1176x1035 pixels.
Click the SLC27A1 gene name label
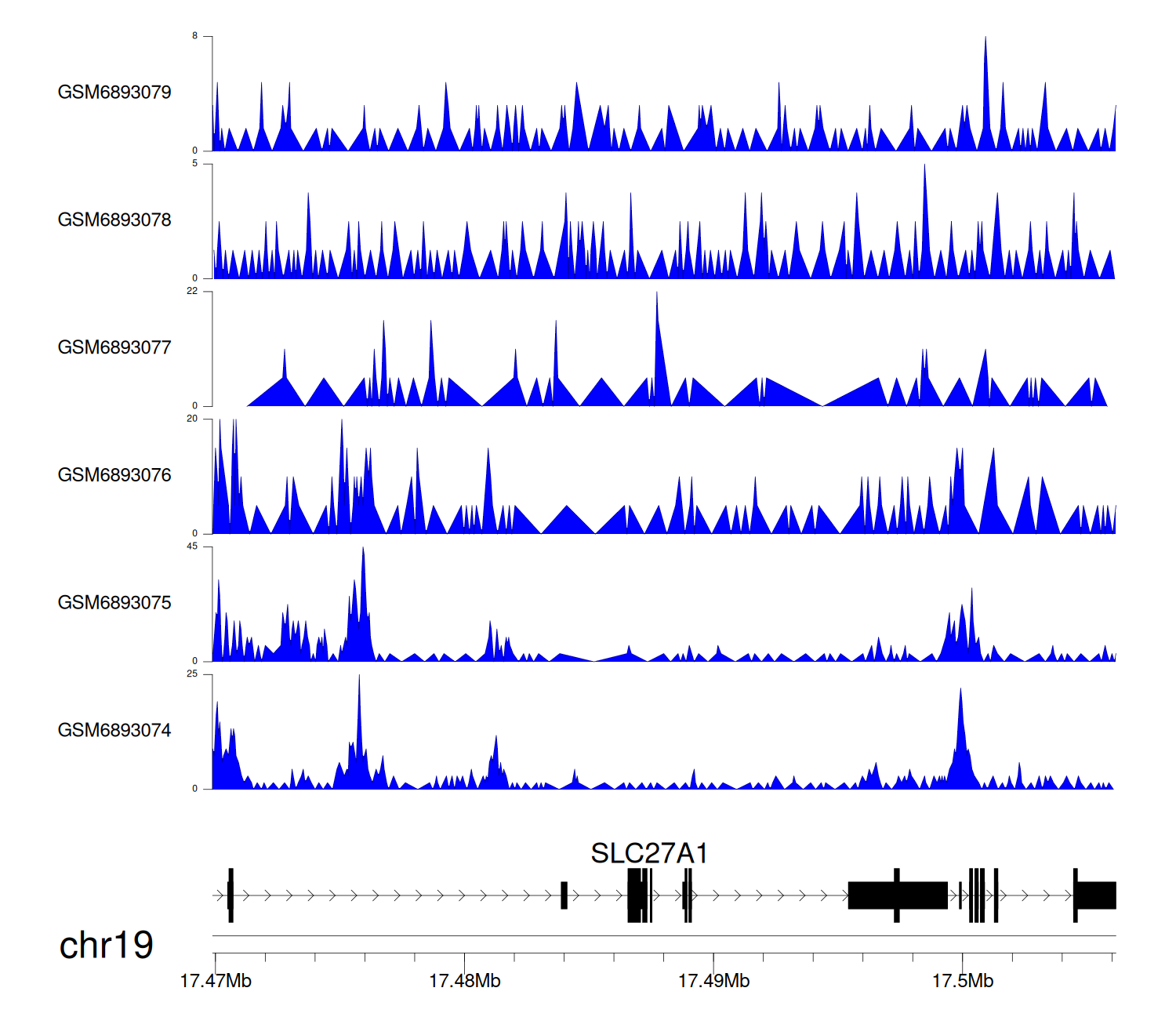[649, 853]
